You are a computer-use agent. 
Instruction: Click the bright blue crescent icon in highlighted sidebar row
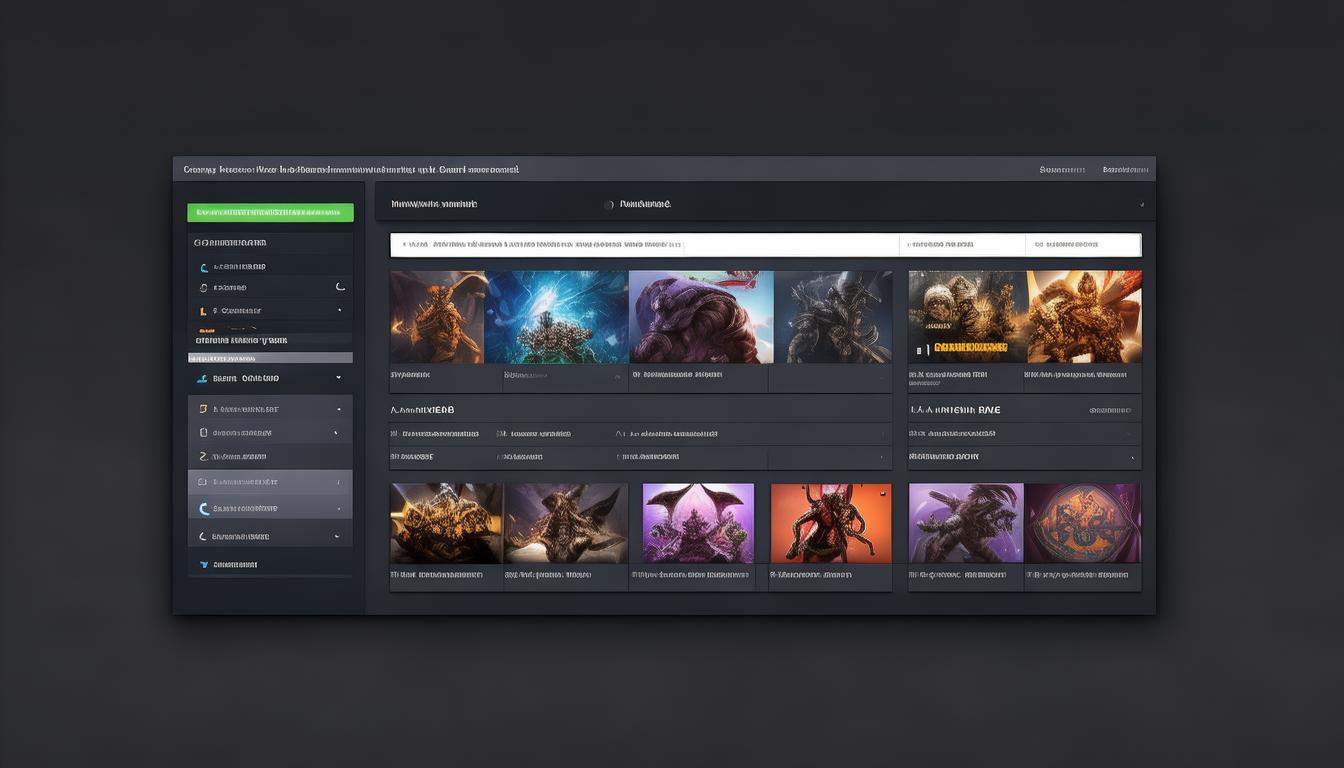click(204, 509)
